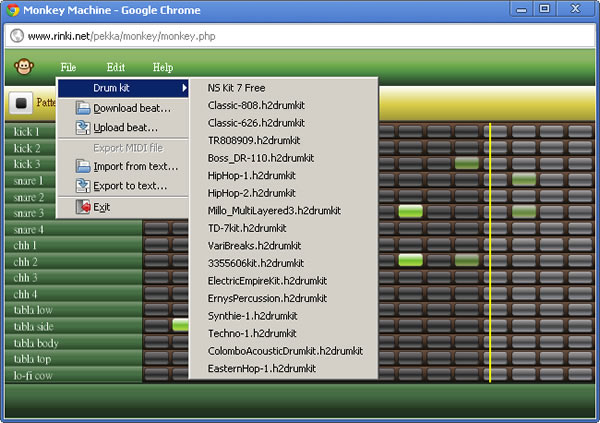
Task: Toggle bright green step on snare 3 row
Action: 410,212
